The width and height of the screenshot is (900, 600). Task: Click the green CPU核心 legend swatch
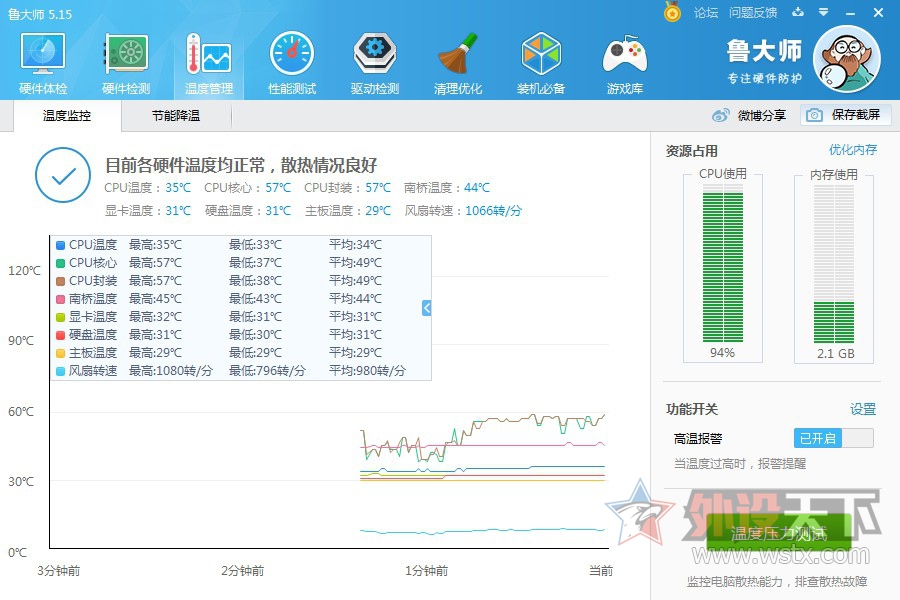tap(60, 263)
